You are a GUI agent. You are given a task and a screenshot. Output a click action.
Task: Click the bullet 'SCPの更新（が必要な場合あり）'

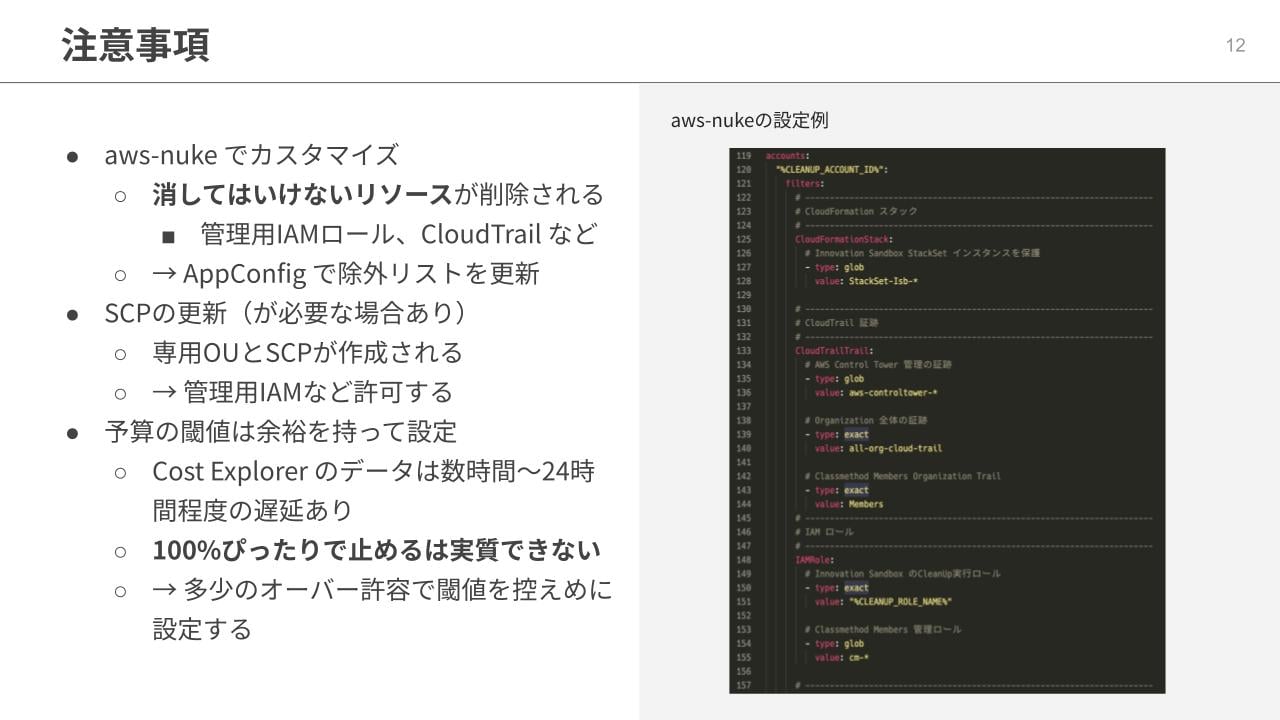tap(286, 313)
